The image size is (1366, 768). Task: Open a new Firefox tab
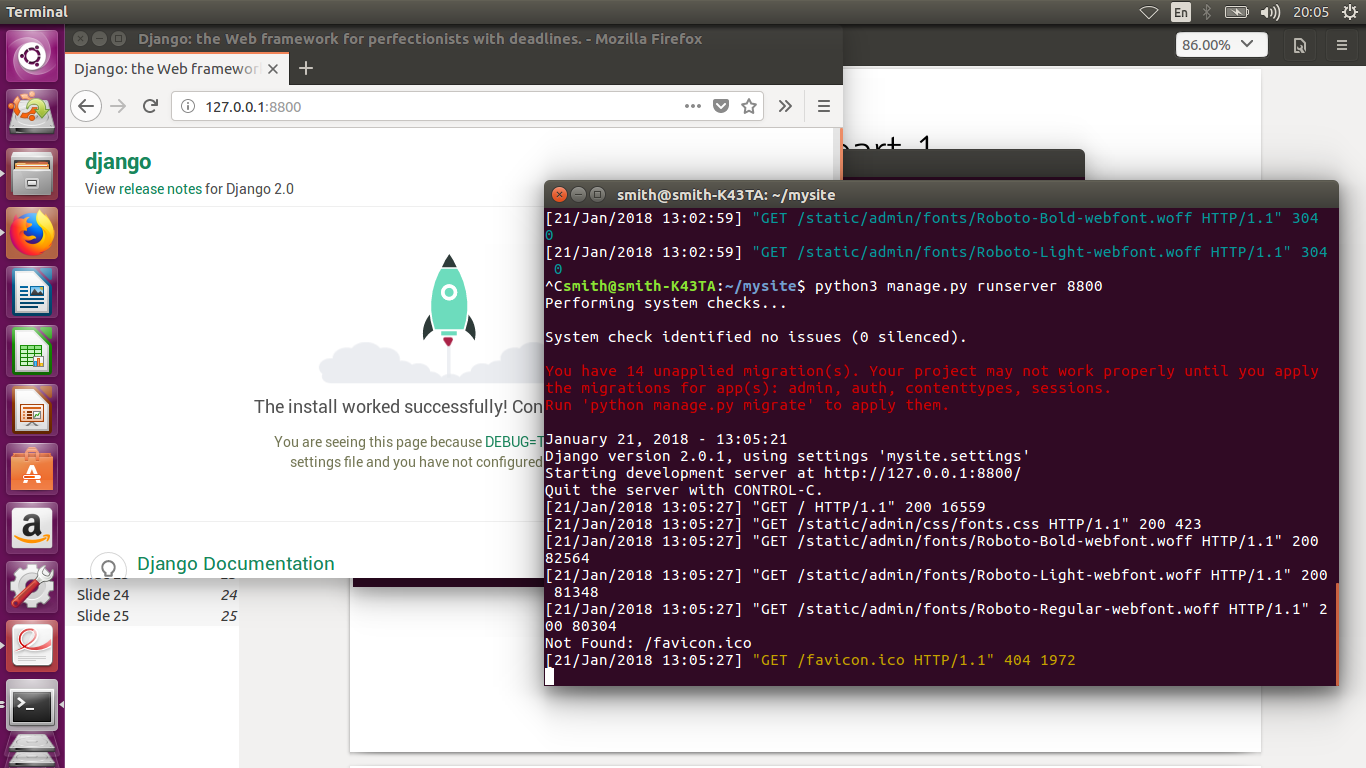306,68
